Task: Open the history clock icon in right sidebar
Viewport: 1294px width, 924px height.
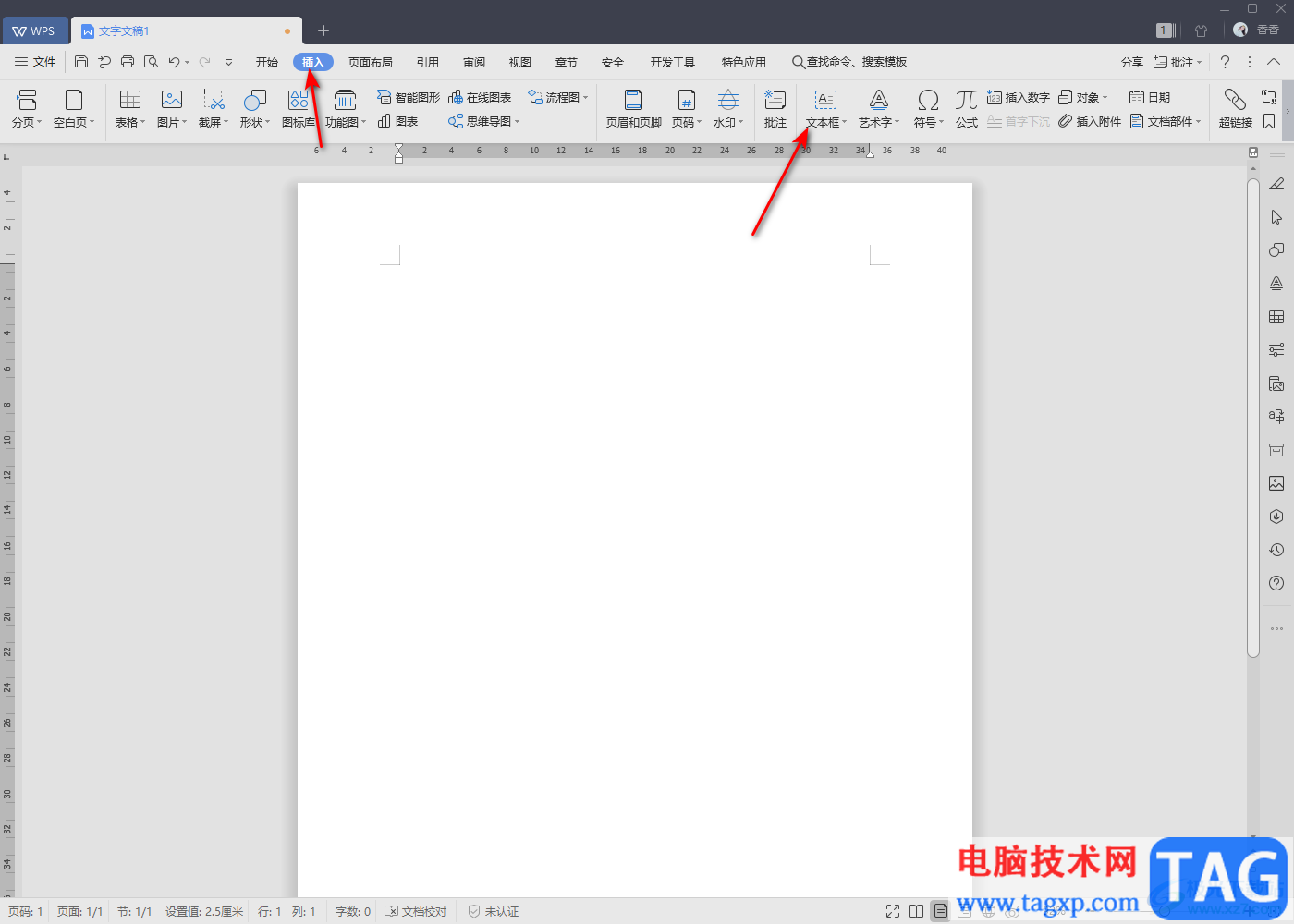Action: (1276, 550)
